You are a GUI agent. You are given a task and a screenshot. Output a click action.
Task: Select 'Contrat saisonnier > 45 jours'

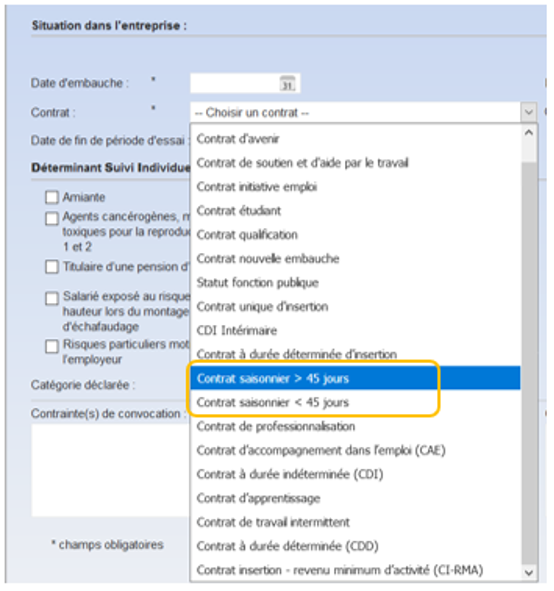pyautogui.click(x=355, y=378)
